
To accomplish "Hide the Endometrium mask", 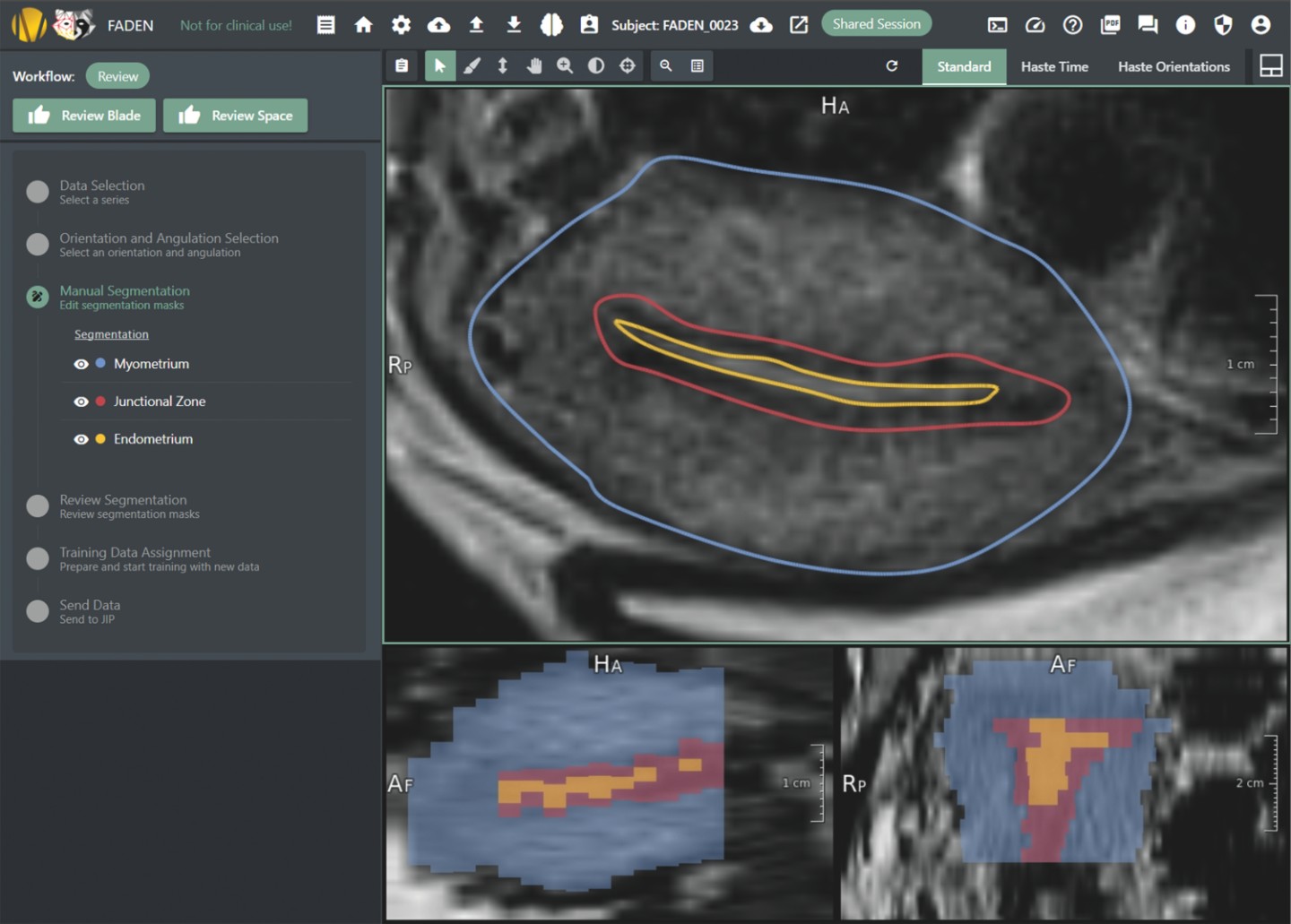I will [x=81, y=439].
